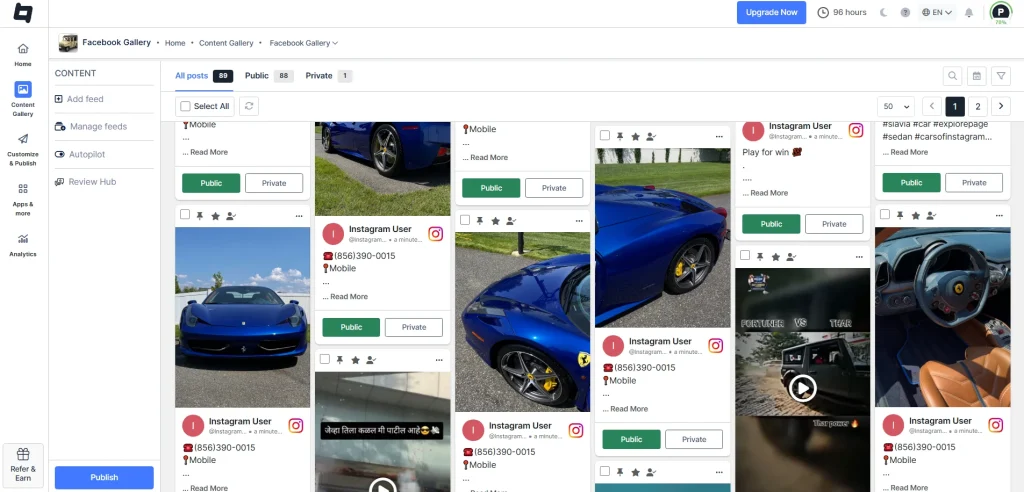The height and width of the screenshot is (492, 1024).
Task: Pin the steering wheel interior post
Action: 900,215
